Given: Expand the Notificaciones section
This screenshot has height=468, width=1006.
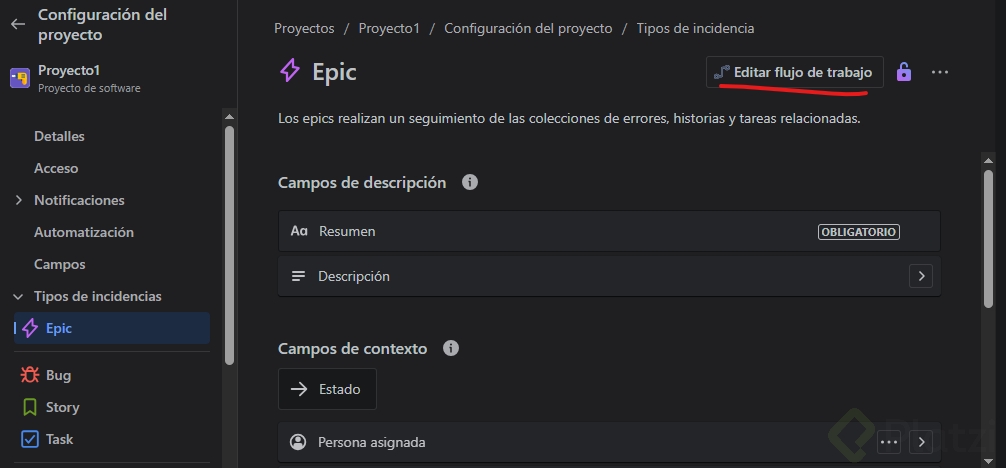Looking at the screenshot, I should coord(18,200).
